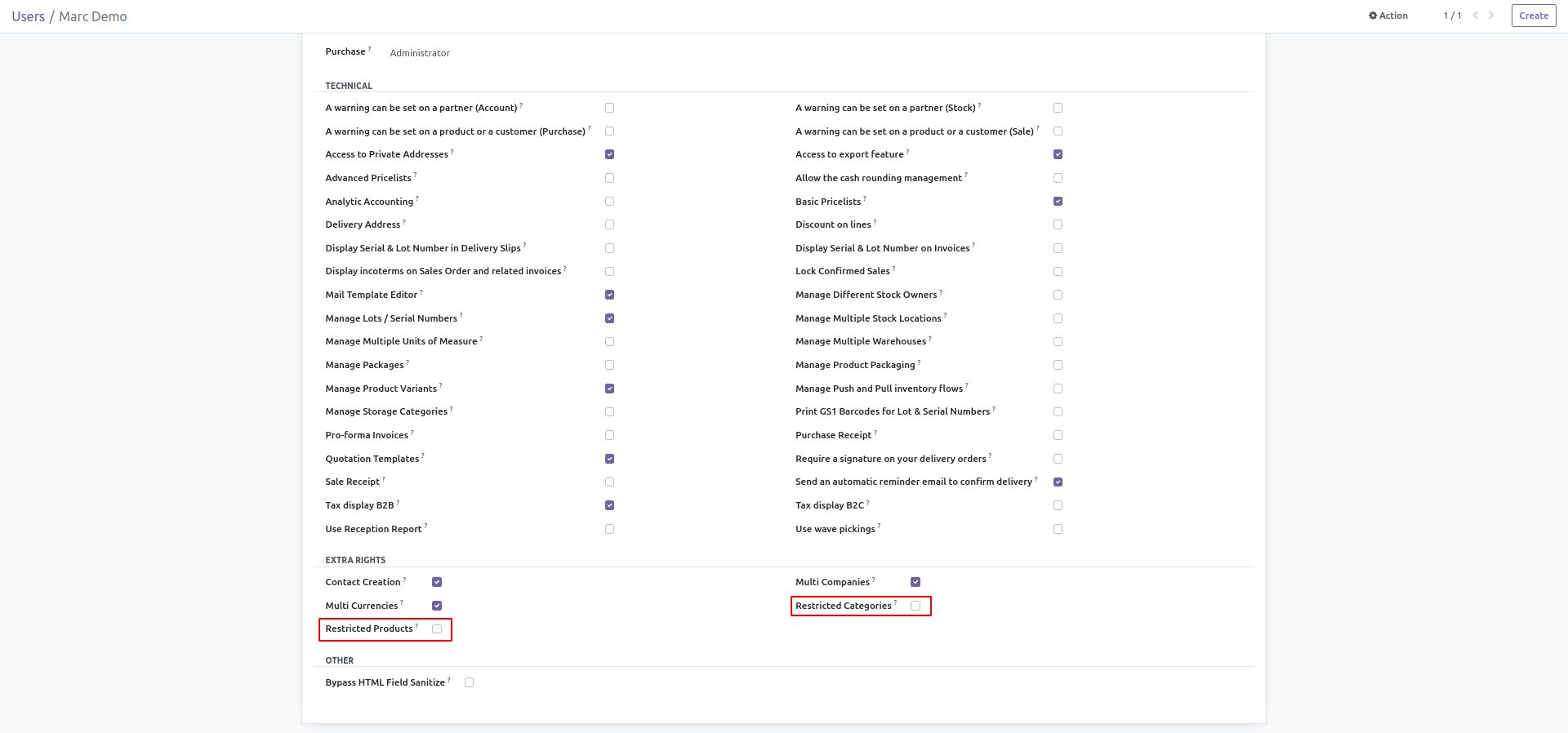Open the Users breadcrumb link
The height and width of the screenshot is (733, 1568).
(x=29, y=16)
